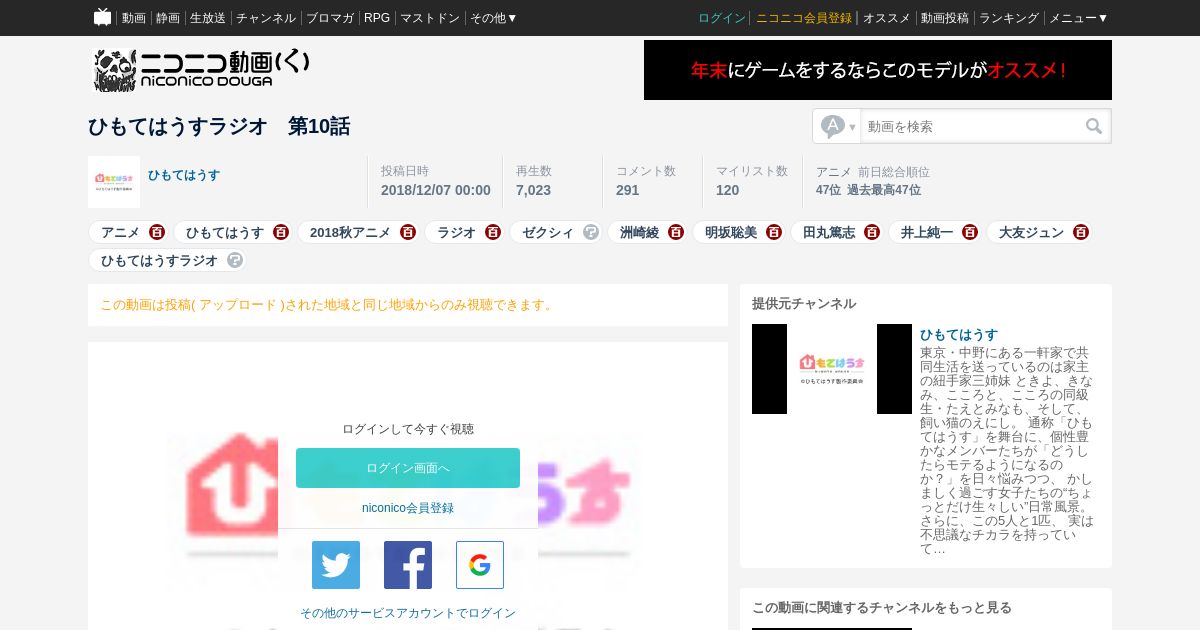Image resolution: width=1200 pixels, height=630 pixels.
Task: Expand the その他 menu in top bar
Action: 494,18
